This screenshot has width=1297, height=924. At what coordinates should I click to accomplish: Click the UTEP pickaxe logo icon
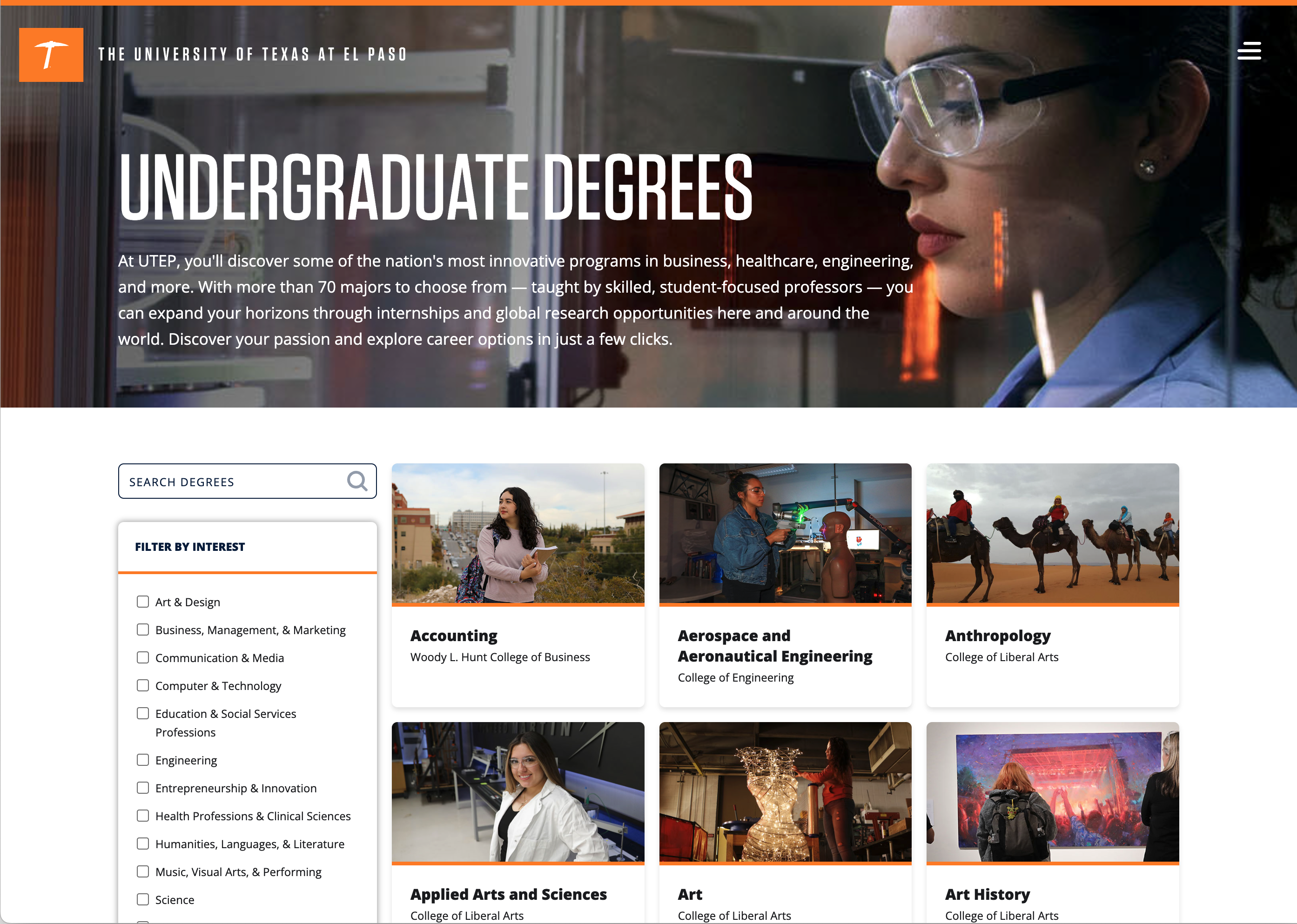tap(51, 54)
